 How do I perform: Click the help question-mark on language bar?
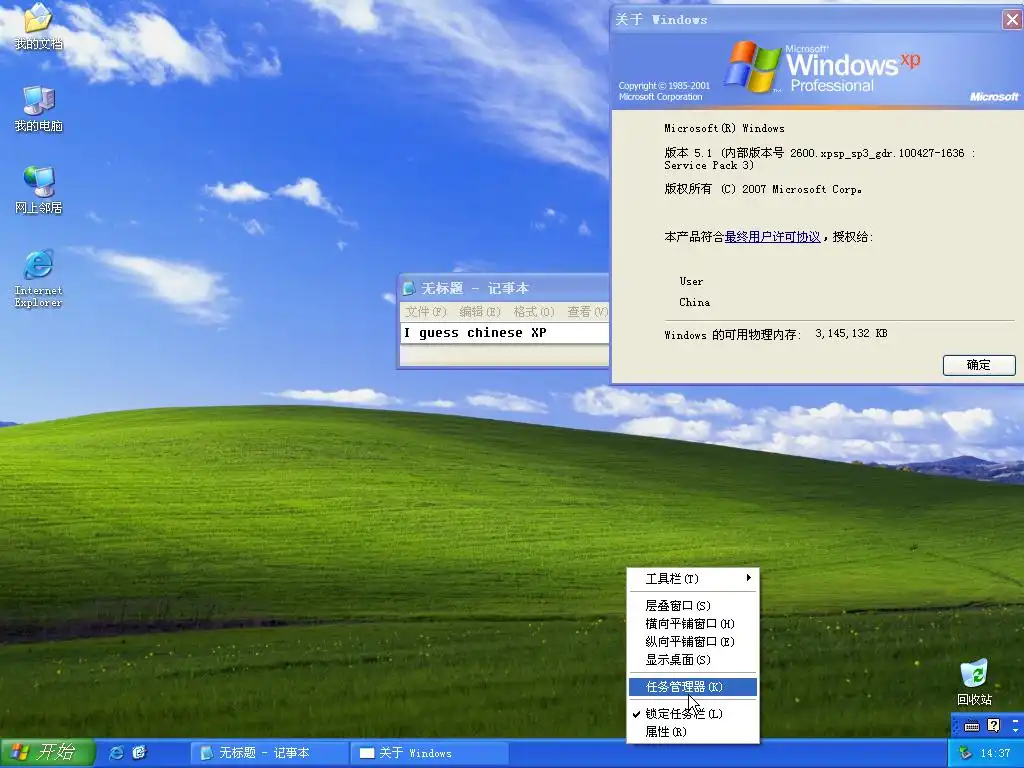pyautogui.click(x=993, y=726)
